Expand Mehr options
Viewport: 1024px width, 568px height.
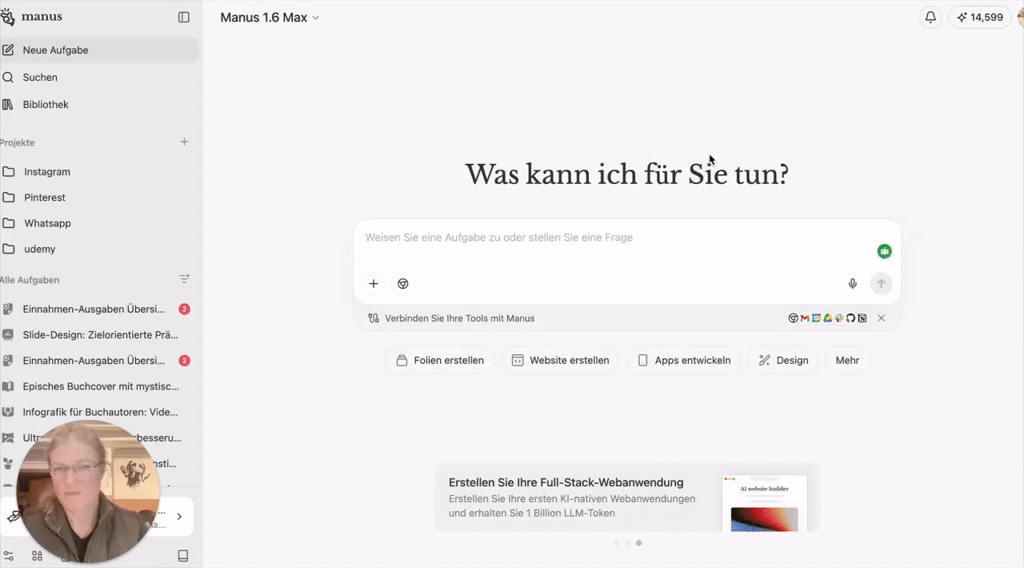tap(847, 360)
